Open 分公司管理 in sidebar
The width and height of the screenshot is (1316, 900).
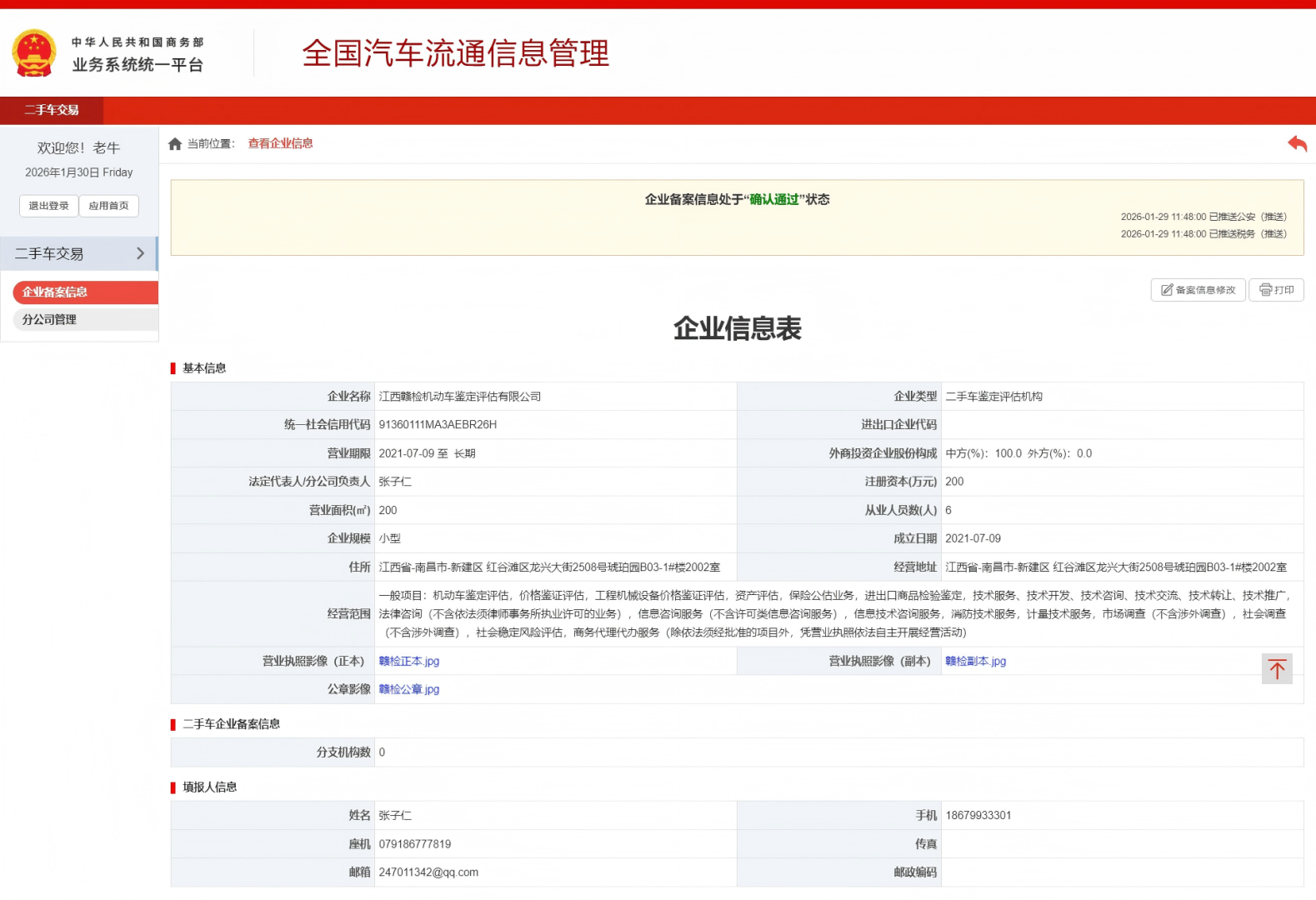coord(85,320)
